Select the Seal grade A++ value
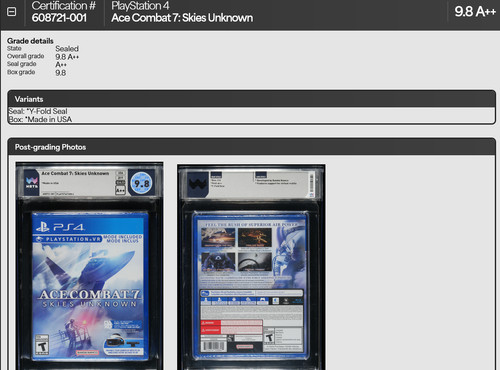The image size is (500, 370). 61,65
